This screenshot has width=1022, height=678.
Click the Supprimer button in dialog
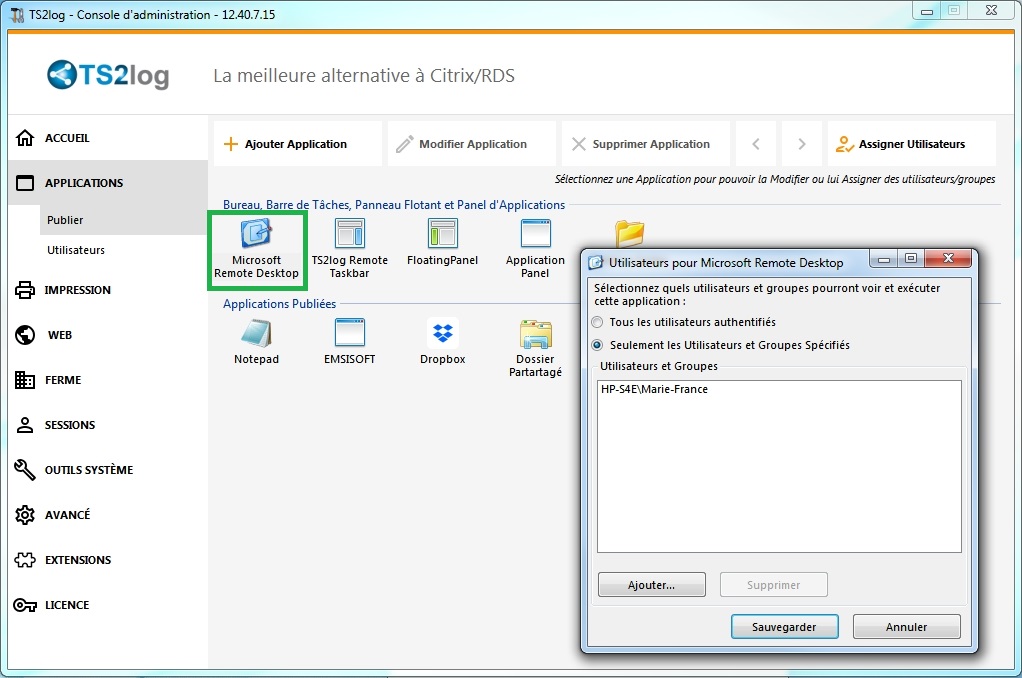[774, 585]
